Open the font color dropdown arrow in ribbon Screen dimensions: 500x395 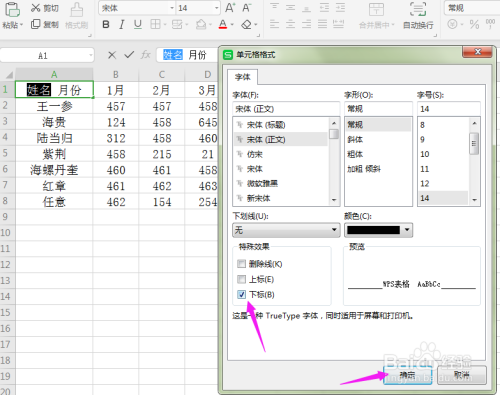click(232, 24)
